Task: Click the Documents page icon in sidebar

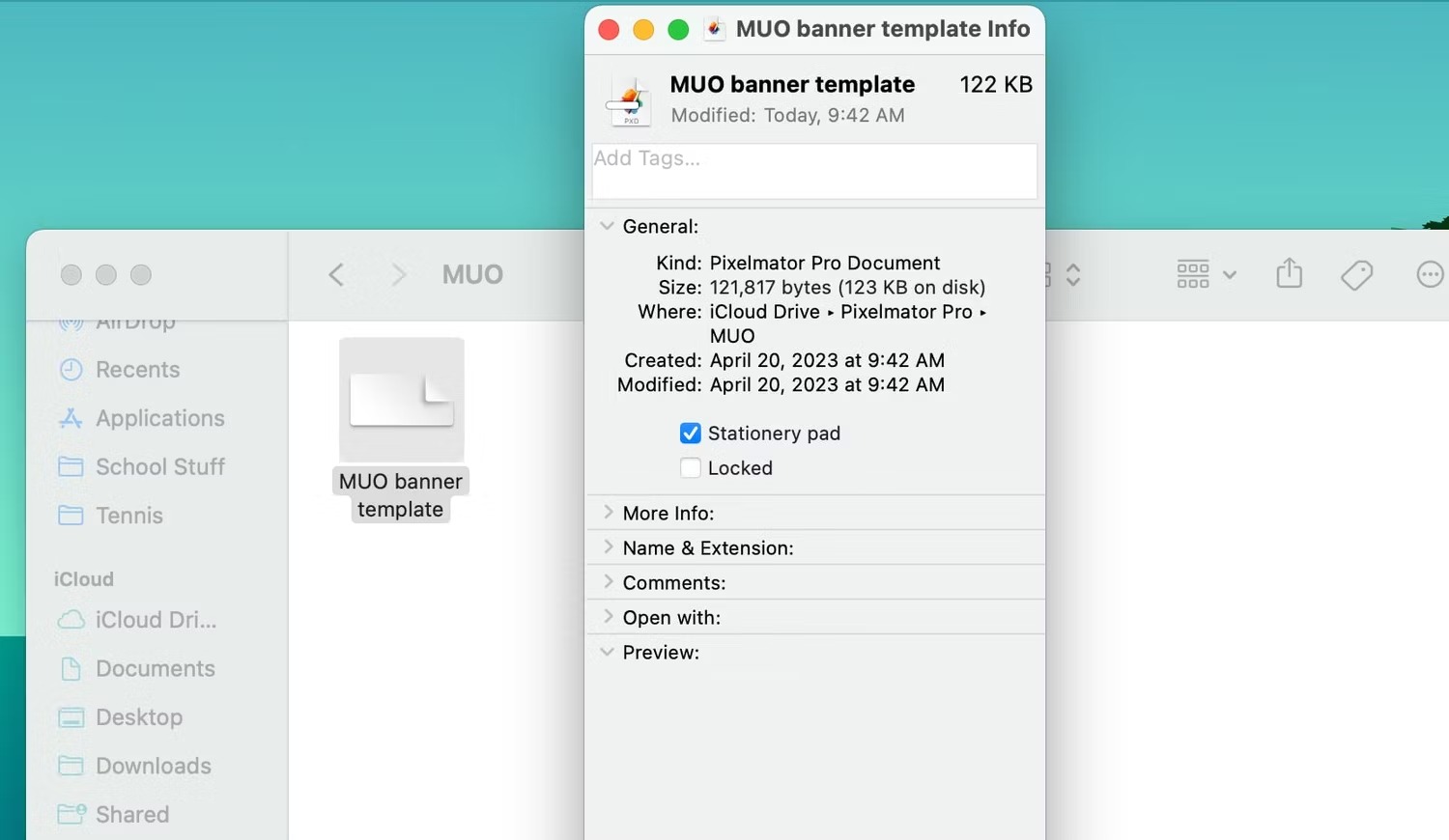Action: (71, 668)
